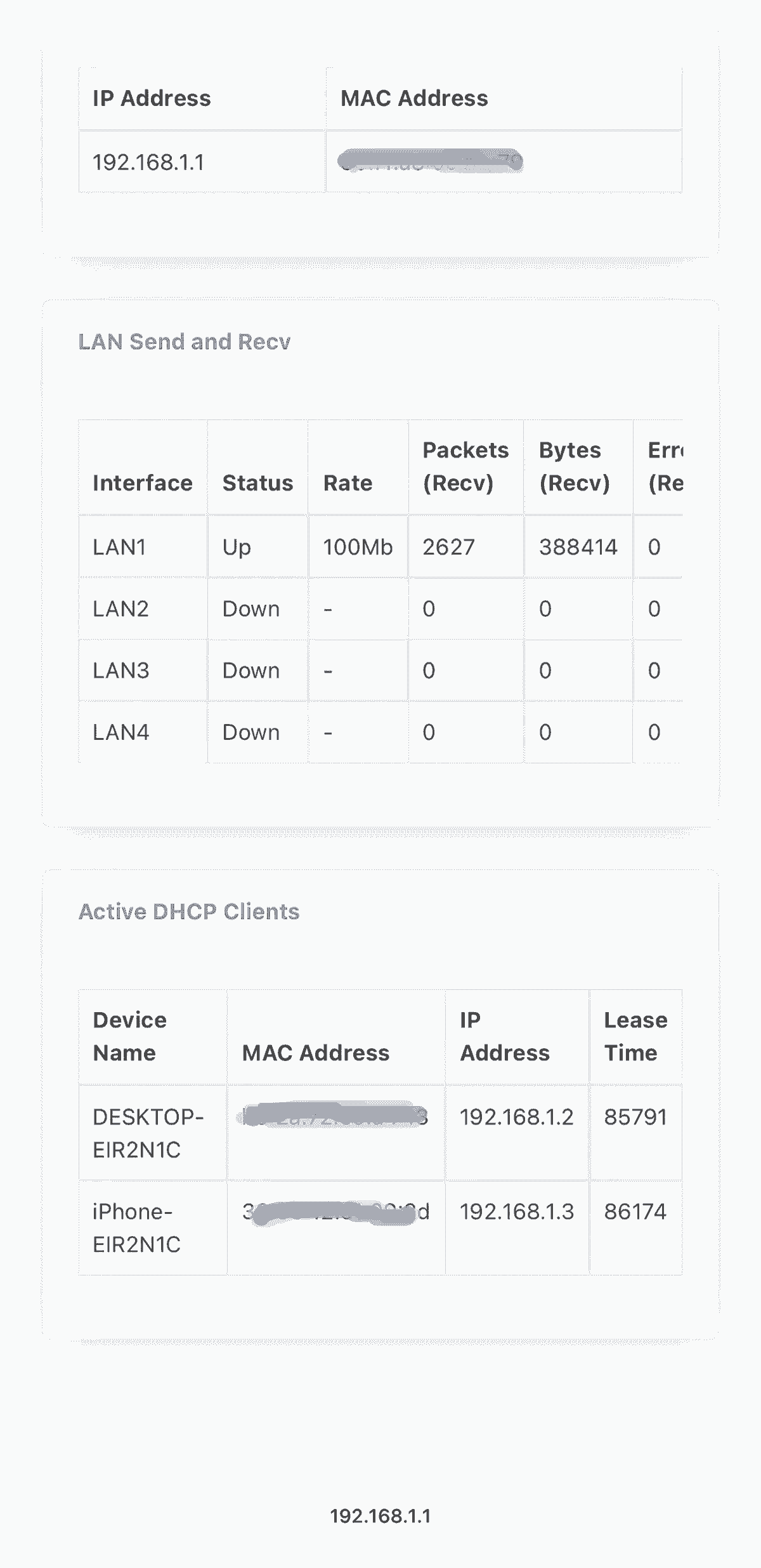Viewport: 761px width, 1568px height.
Task: Click the LAN4 interface row label
Action: click(120, 732)
